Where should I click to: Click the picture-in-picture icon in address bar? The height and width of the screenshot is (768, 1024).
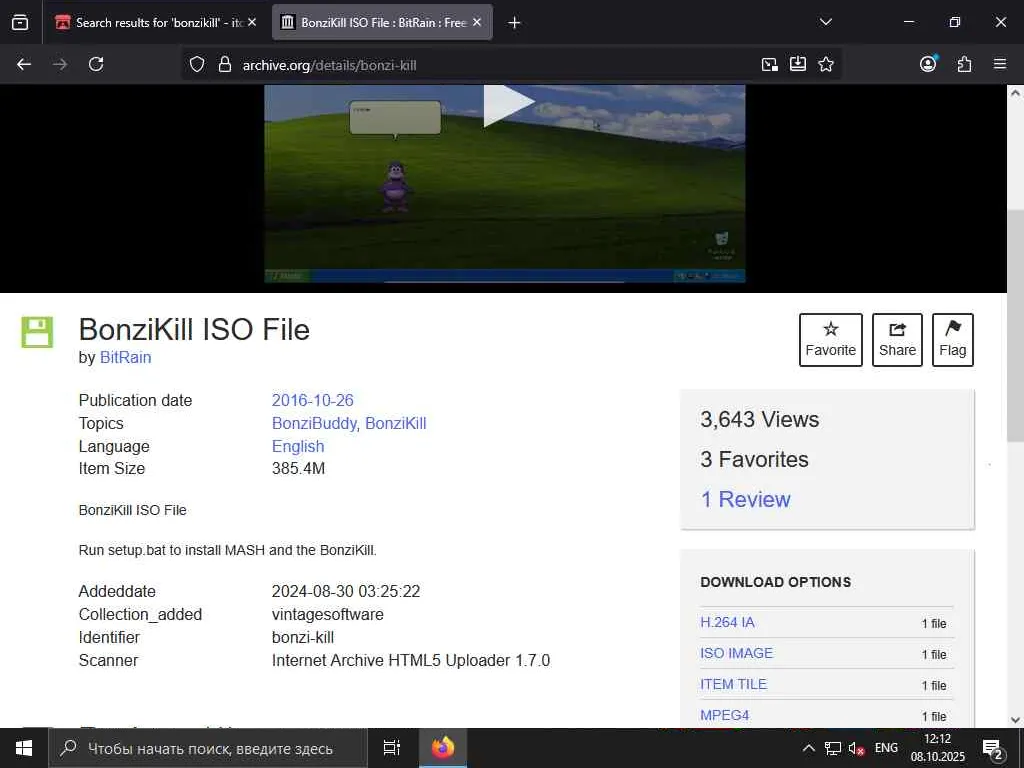pos(770,64)
